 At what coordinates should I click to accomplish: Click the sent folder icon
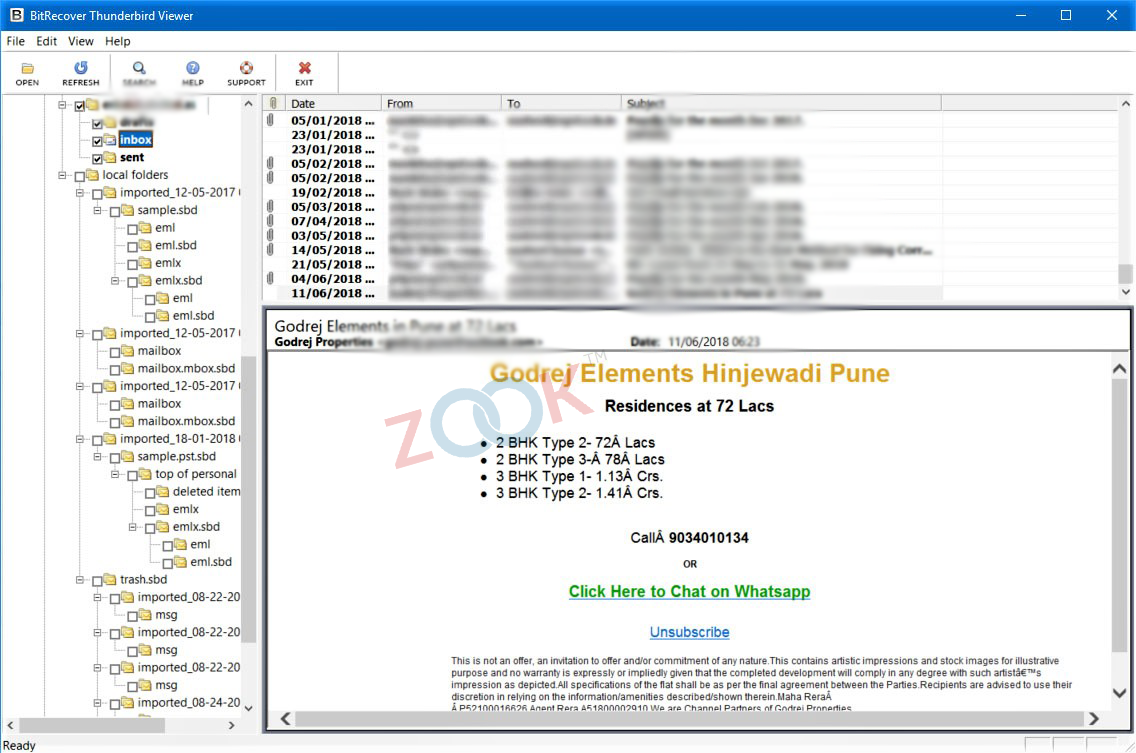[109, 157]
